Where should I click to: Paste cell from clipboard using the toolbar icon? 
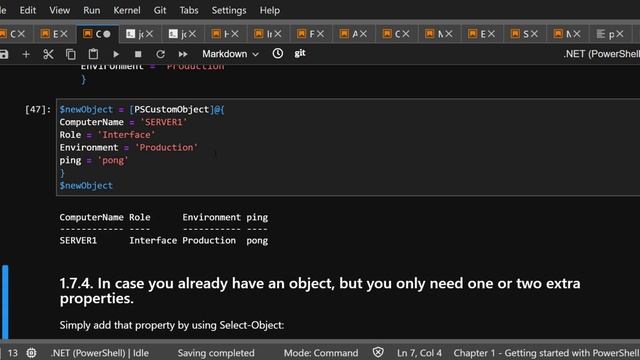tap(93, 54)
